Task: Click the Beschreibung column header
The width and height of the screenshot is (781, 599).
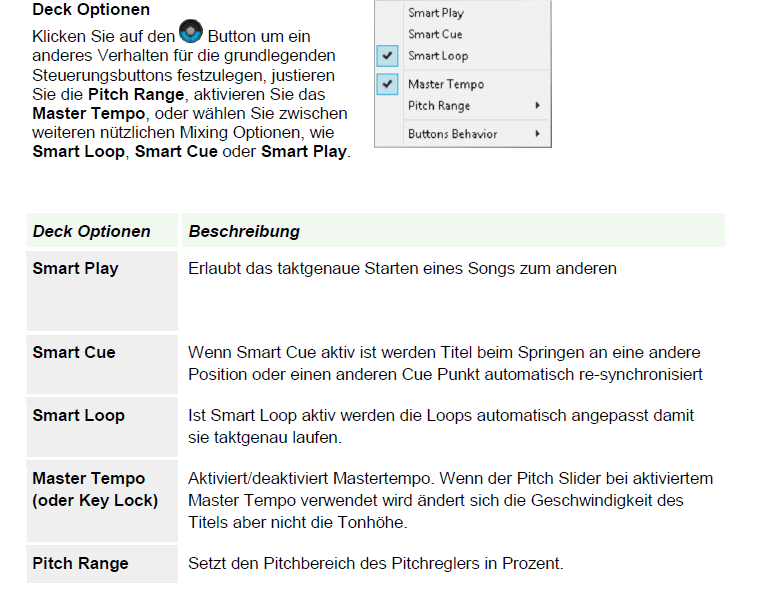Action: coord(244,231)
